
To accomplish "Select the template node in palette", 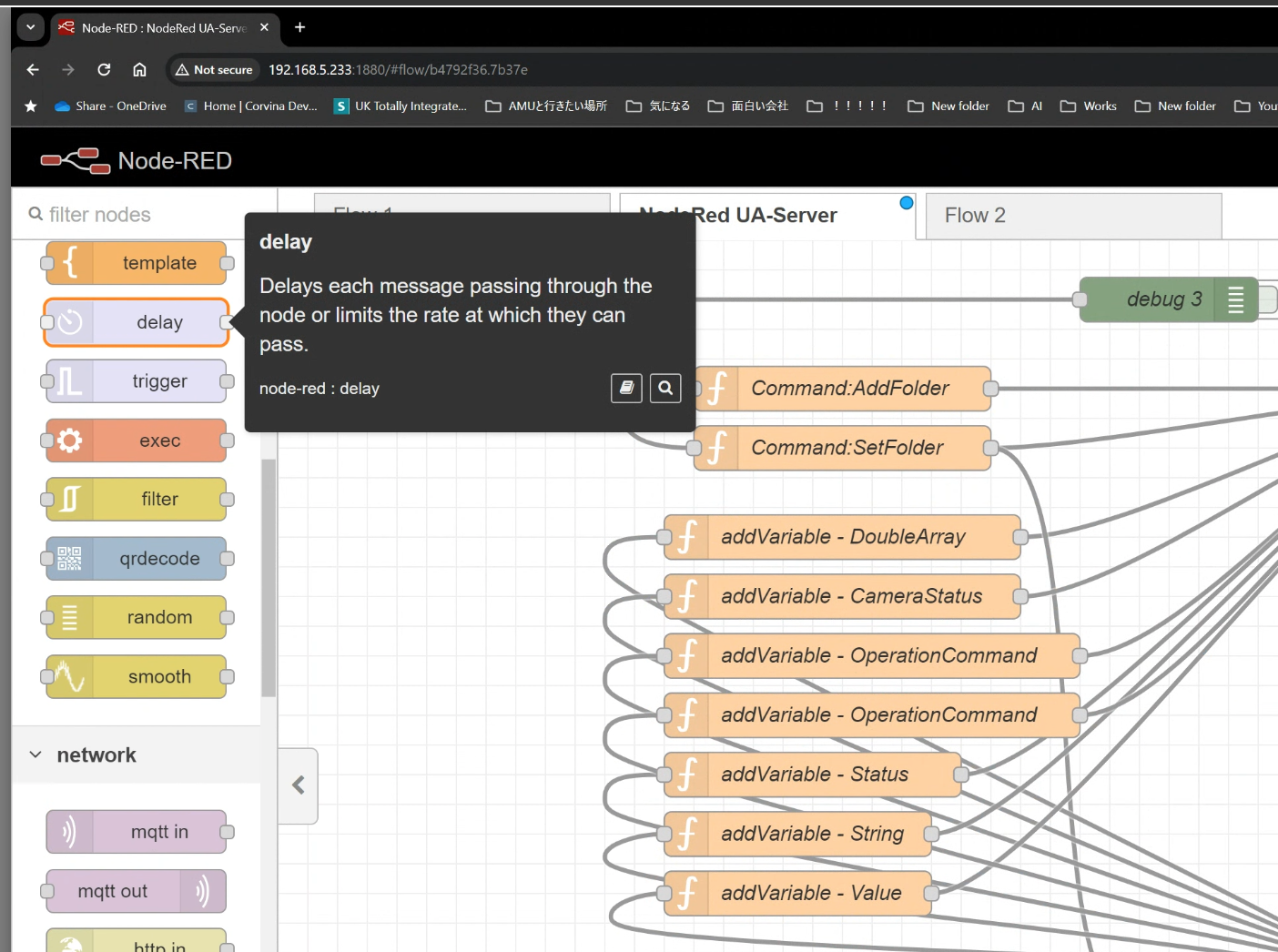I will pos(137,263).
